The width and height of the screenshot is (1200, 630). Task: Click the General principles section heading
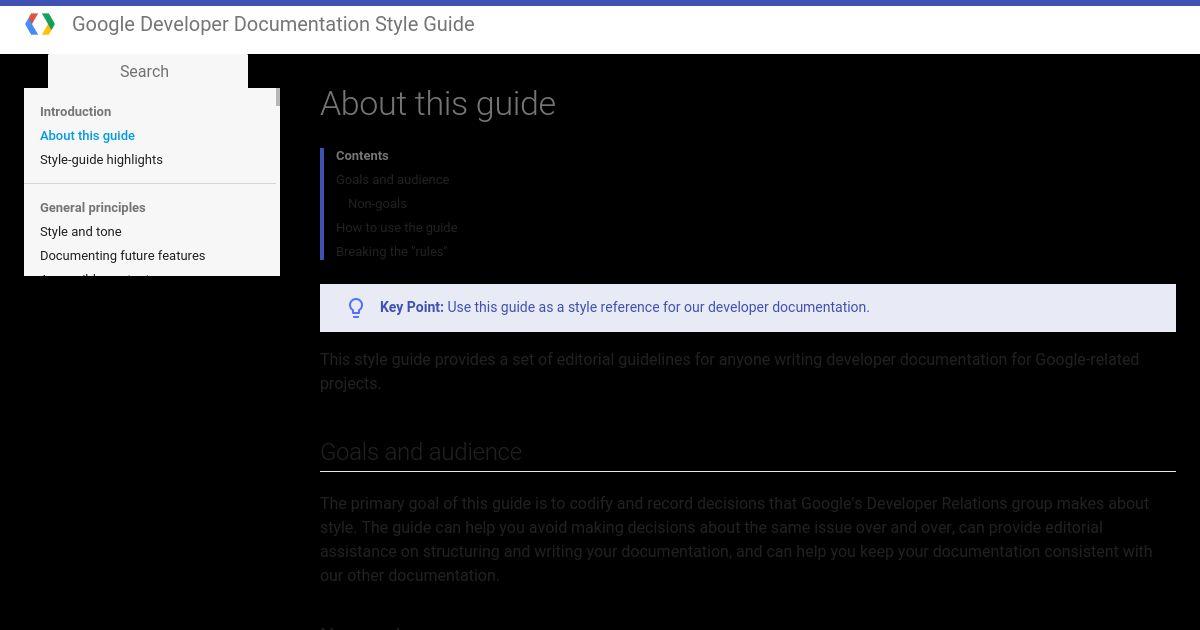coord(93,208)
